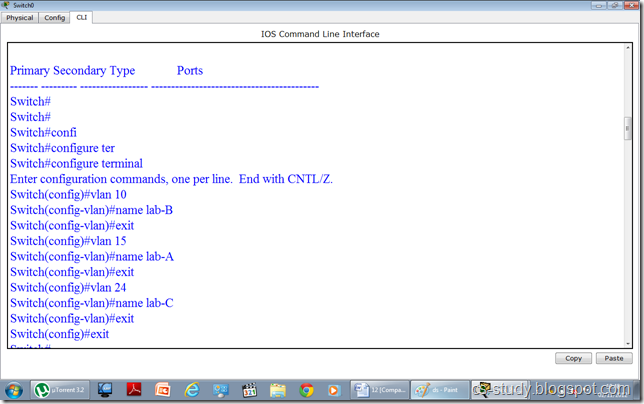Click the 'name lab-A' command line

tap(92, 256)
